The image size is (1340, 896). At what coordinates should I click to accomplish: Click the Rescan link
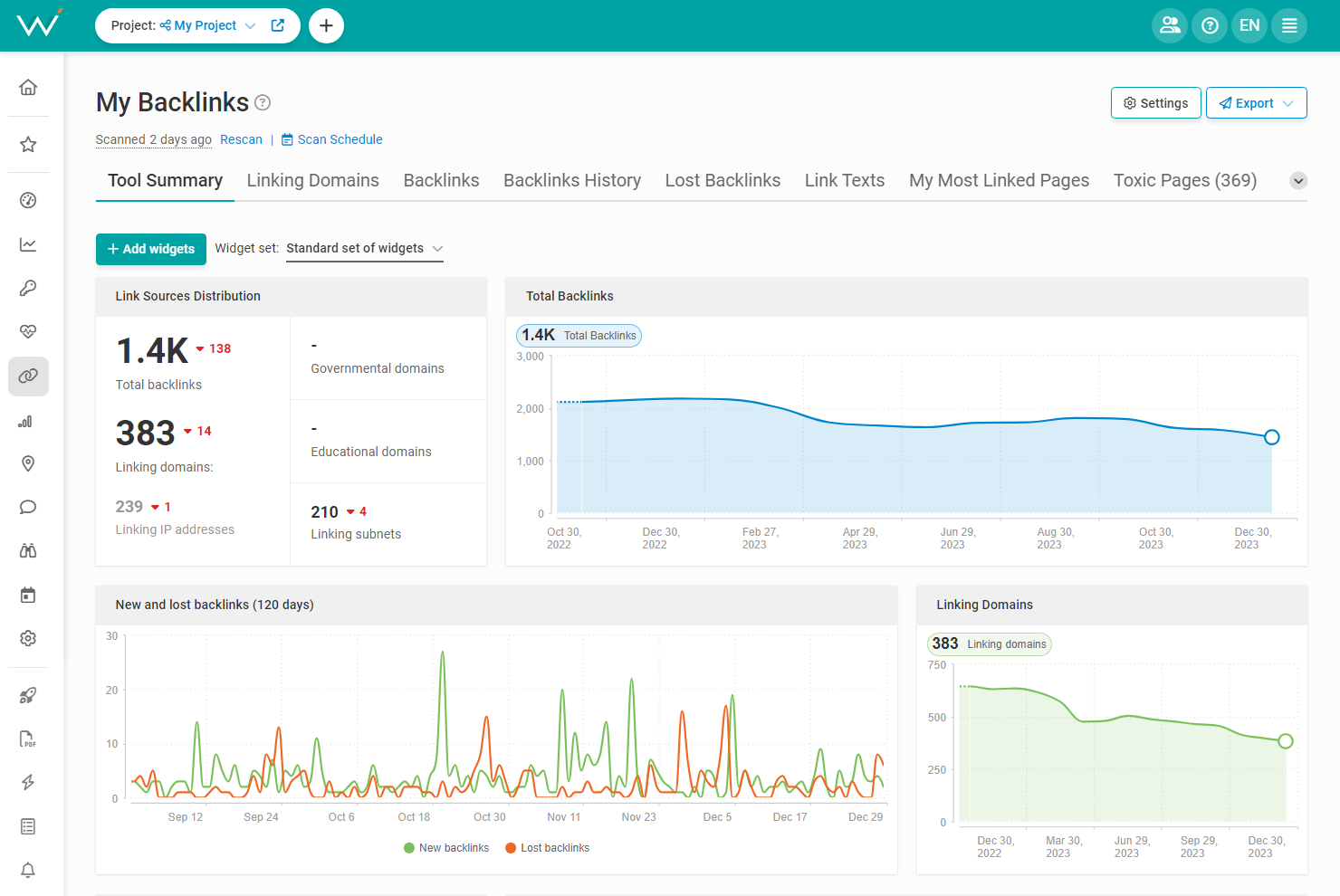241,139
